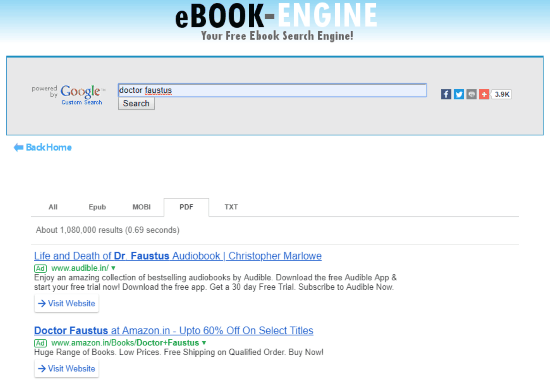Click the gray print share icon

tap(471, 94)
